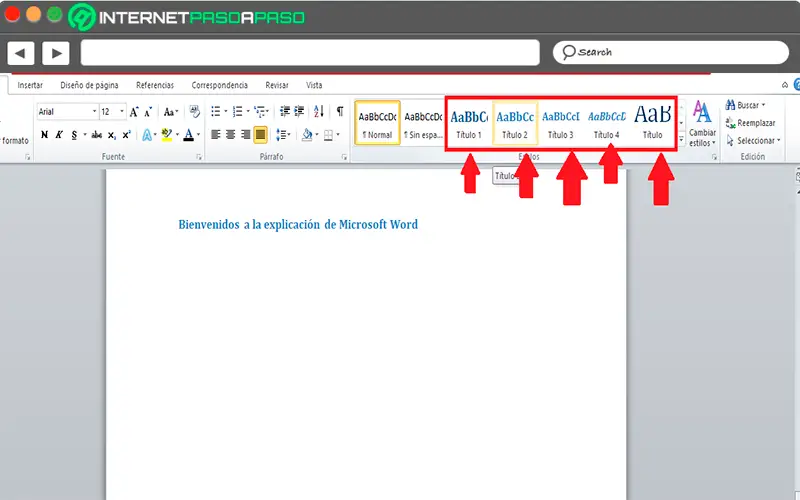Image resolution: width=800 pixels, height=500 pixels.
Task: Open the Diseño de página tab
Action: click(89, 85)
